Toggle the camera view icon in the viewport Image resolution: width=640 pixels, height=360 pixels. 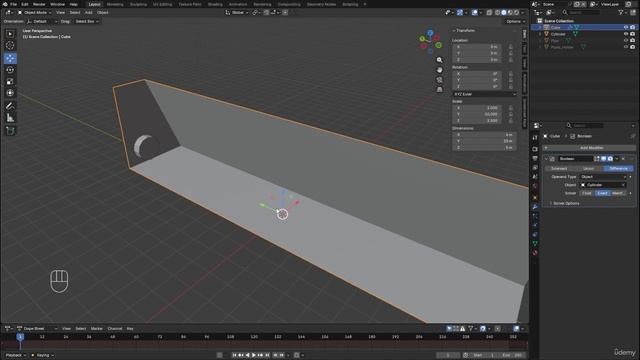tap(440, 80)
